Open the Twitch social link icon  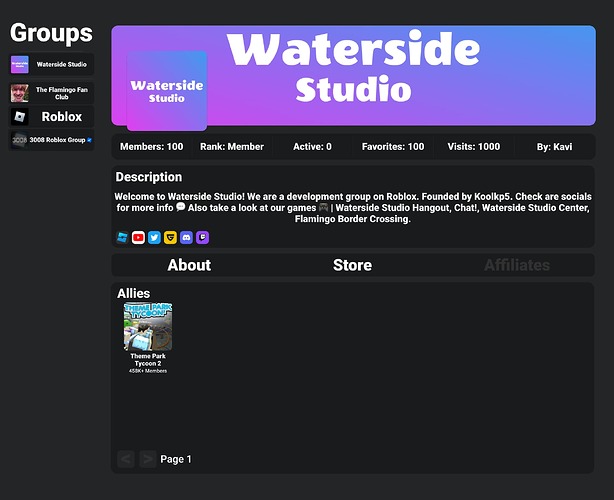(x=202, y=237)
